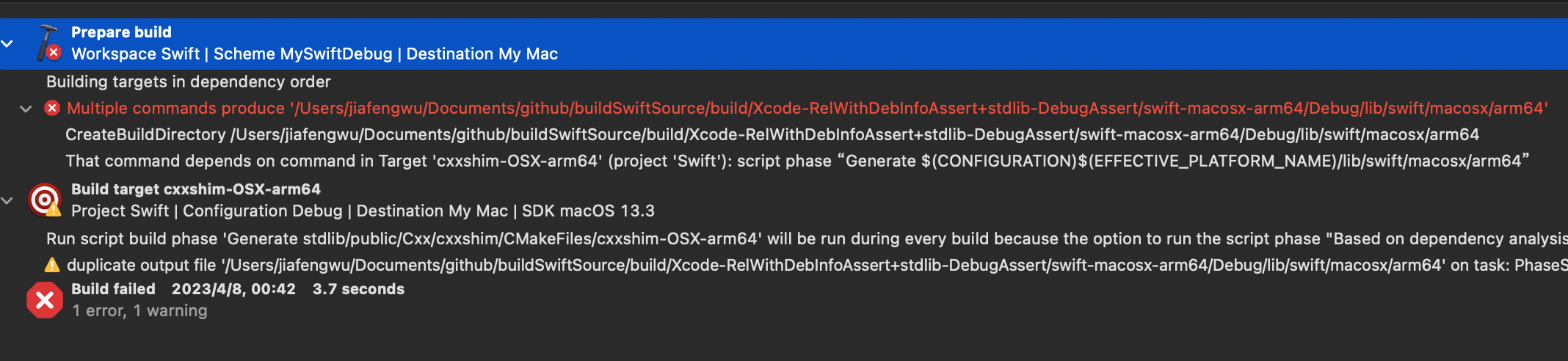Collapse the Build target cxxshim-OSX-arm64 chevron
The height and width of the screenshot is (361, 1568).
point(7,200)
